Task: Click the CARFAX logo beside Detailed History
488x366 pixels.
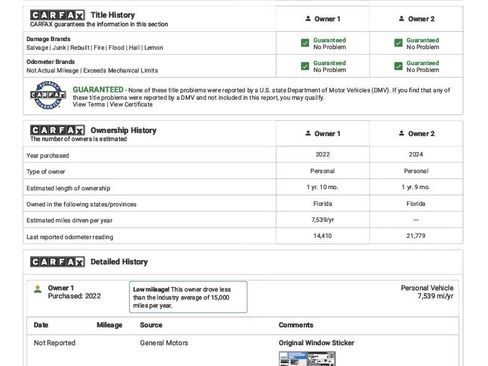Action: tap(57, 262)
